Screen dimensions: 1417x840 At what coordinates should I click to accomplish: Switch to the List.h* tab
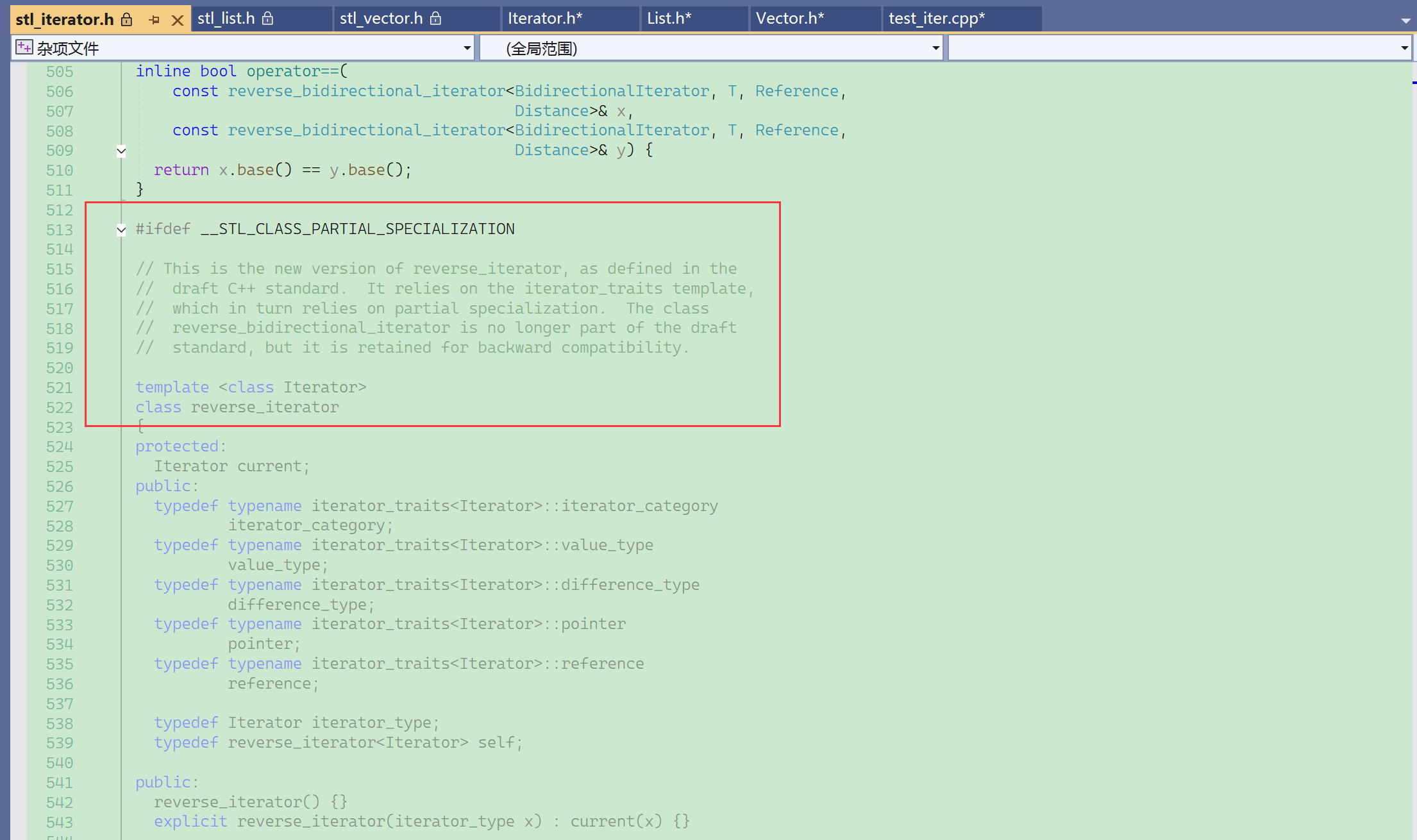pyautogui.click(x=669, y=19)
